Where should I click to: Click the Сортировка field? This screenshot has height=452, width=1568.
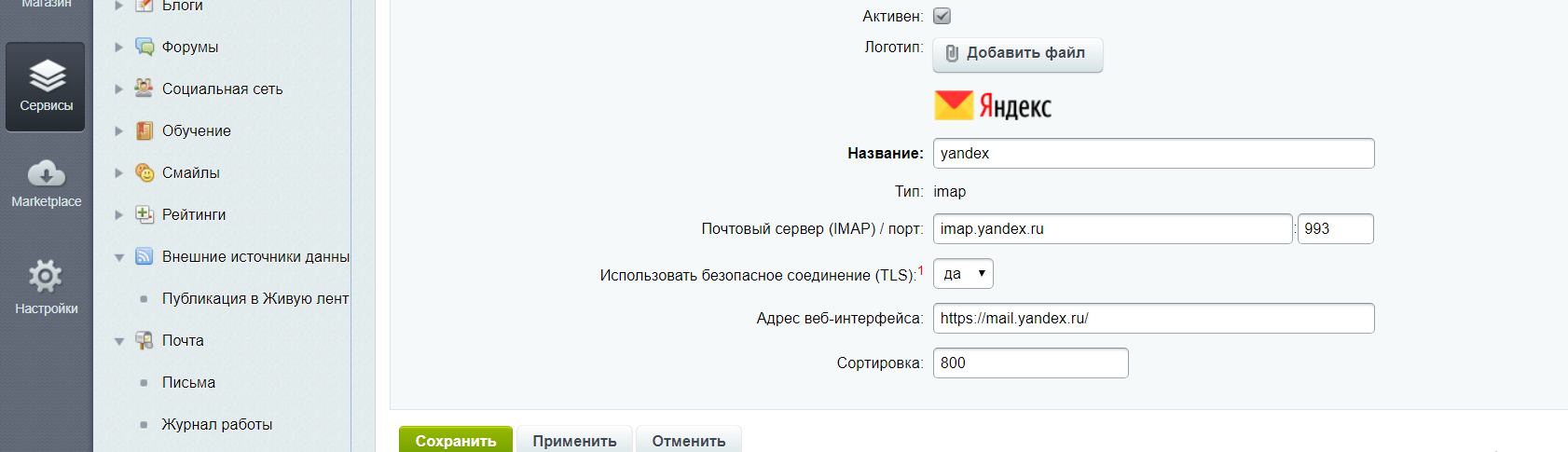tap(1031, 363)
